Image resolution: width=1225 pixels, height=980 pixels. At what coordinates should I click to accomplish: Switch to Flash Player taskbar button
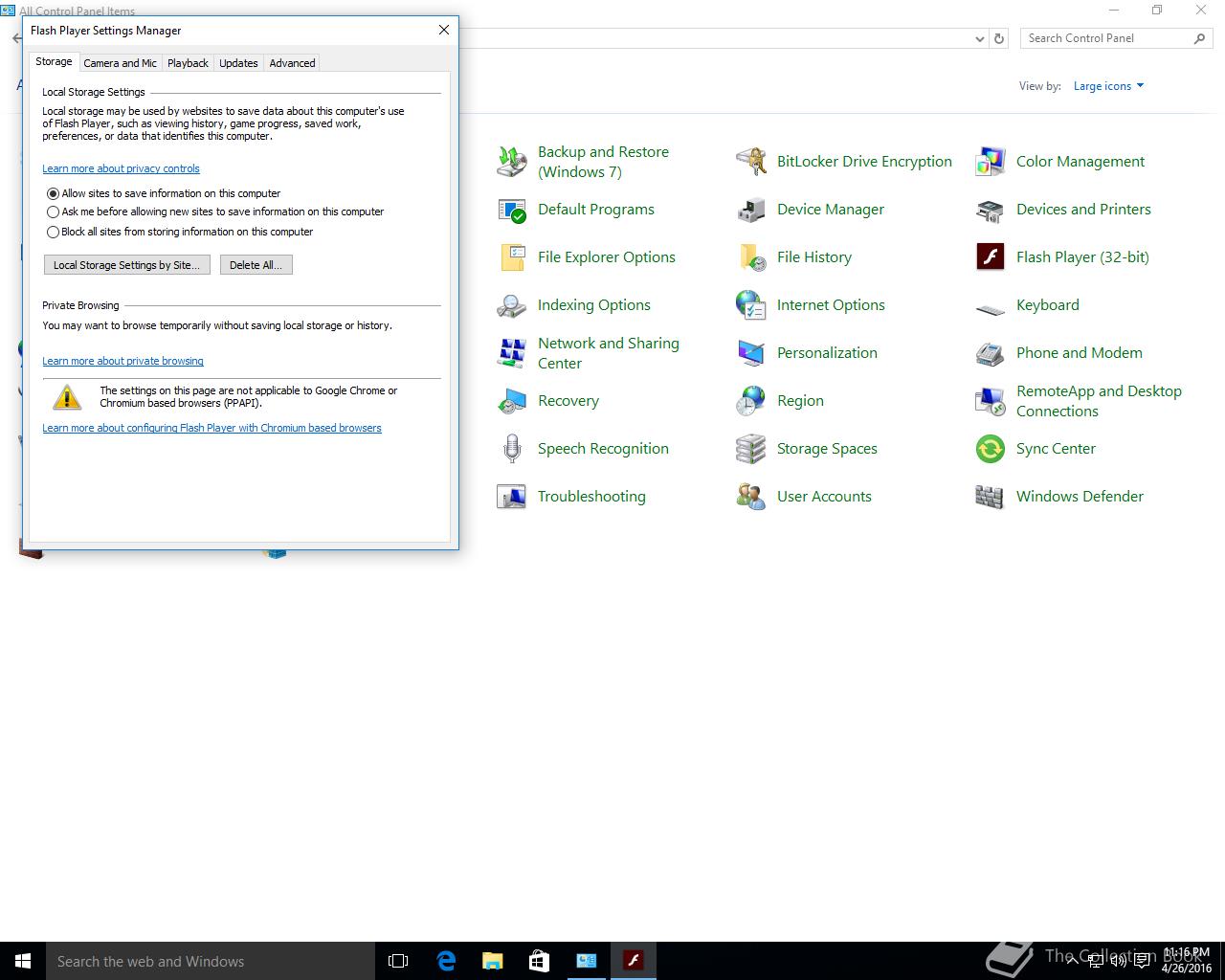tap(633, 961)
